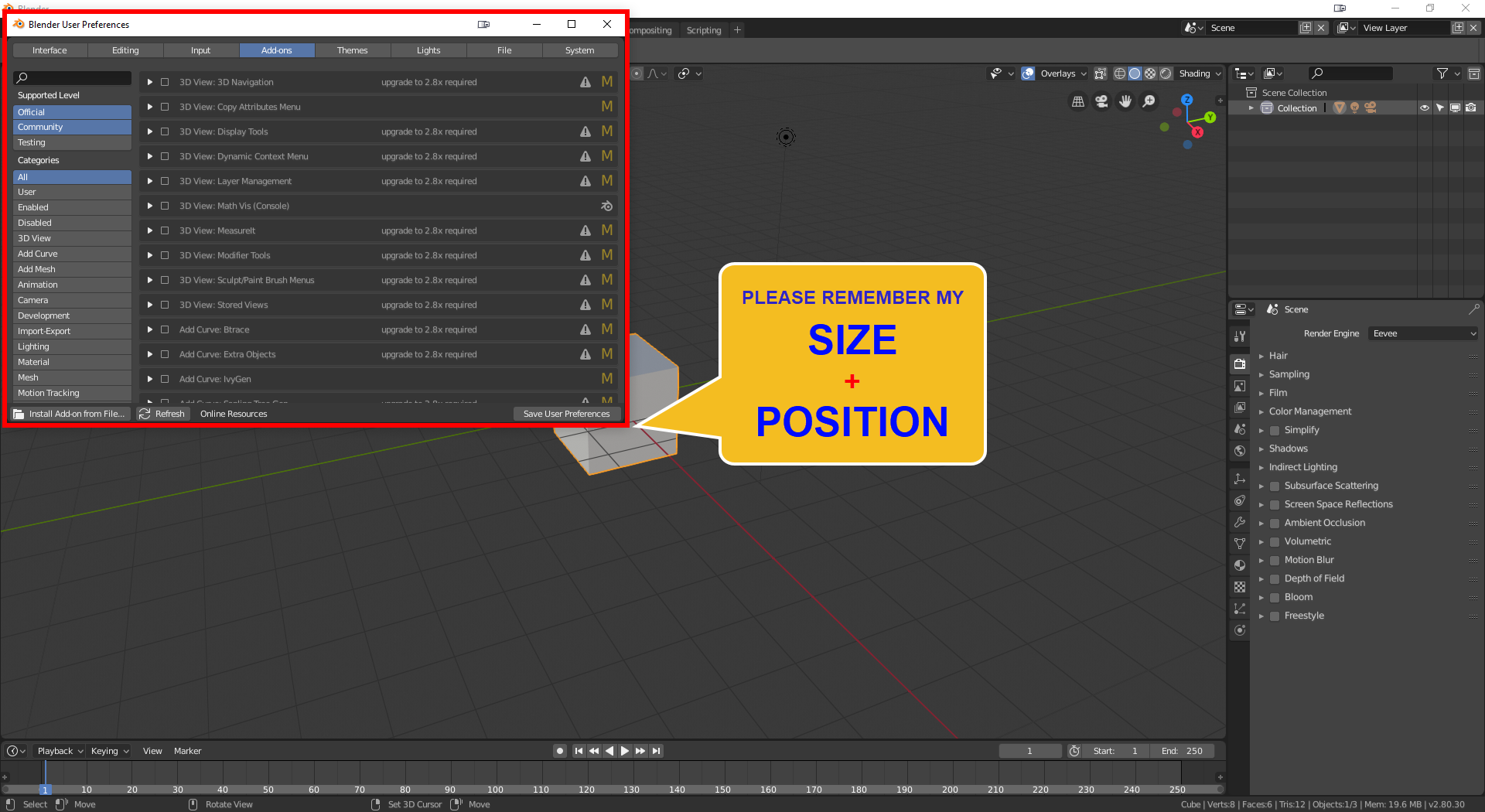
Task: Enable the 3D View: 3D Navigation add-on
Action: (165, 82)
